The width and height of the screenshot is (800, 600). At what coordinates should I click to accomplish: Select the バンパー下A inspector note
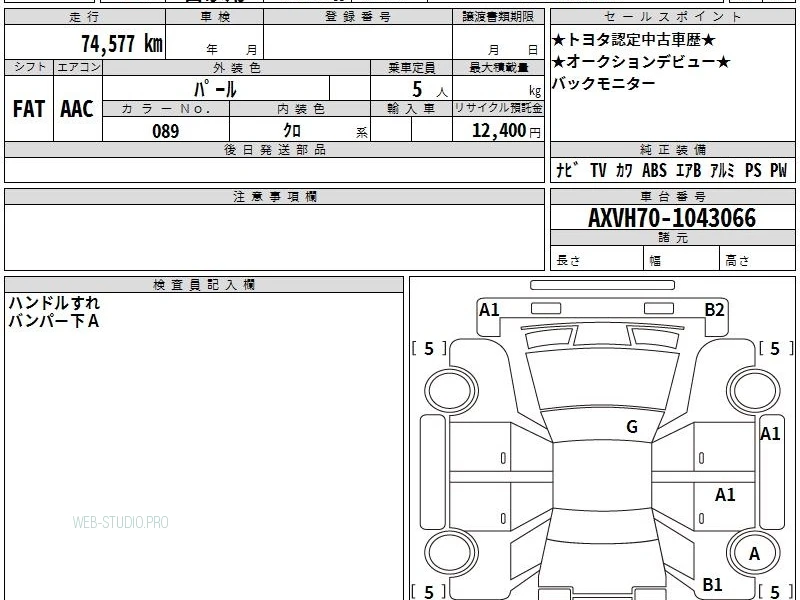point(54,321)
